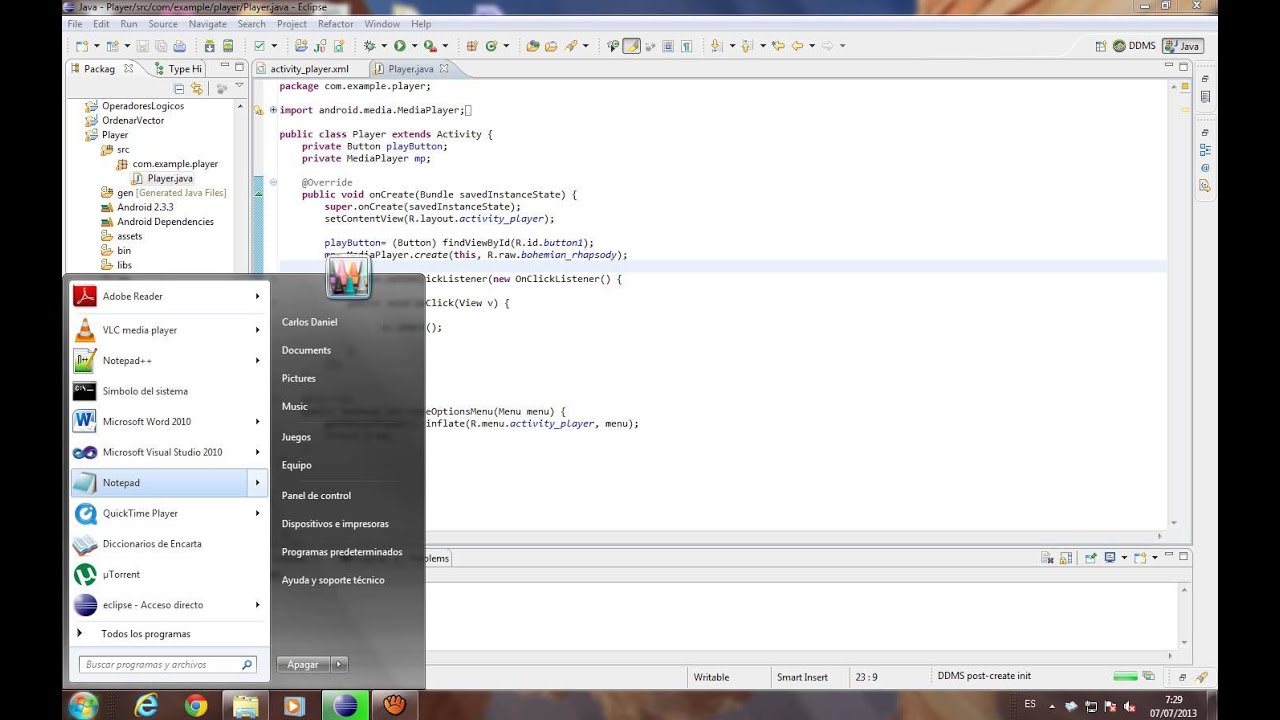The height and width of the screenshot is (720, 1280).
Task: Open Panel de control link
Action: tap(316, 495)
